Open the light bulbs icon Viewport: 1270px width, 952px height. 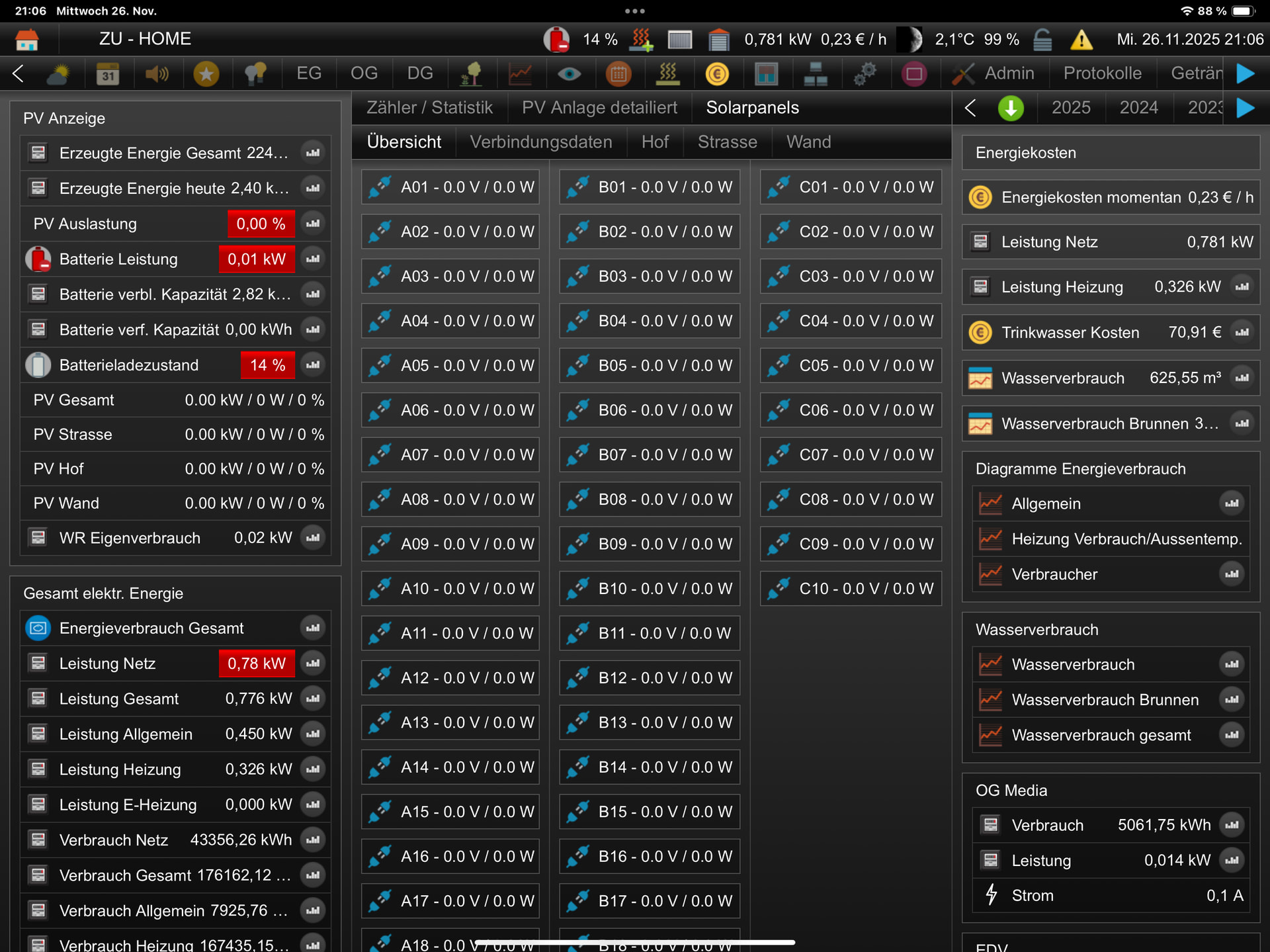click(255, 73)
